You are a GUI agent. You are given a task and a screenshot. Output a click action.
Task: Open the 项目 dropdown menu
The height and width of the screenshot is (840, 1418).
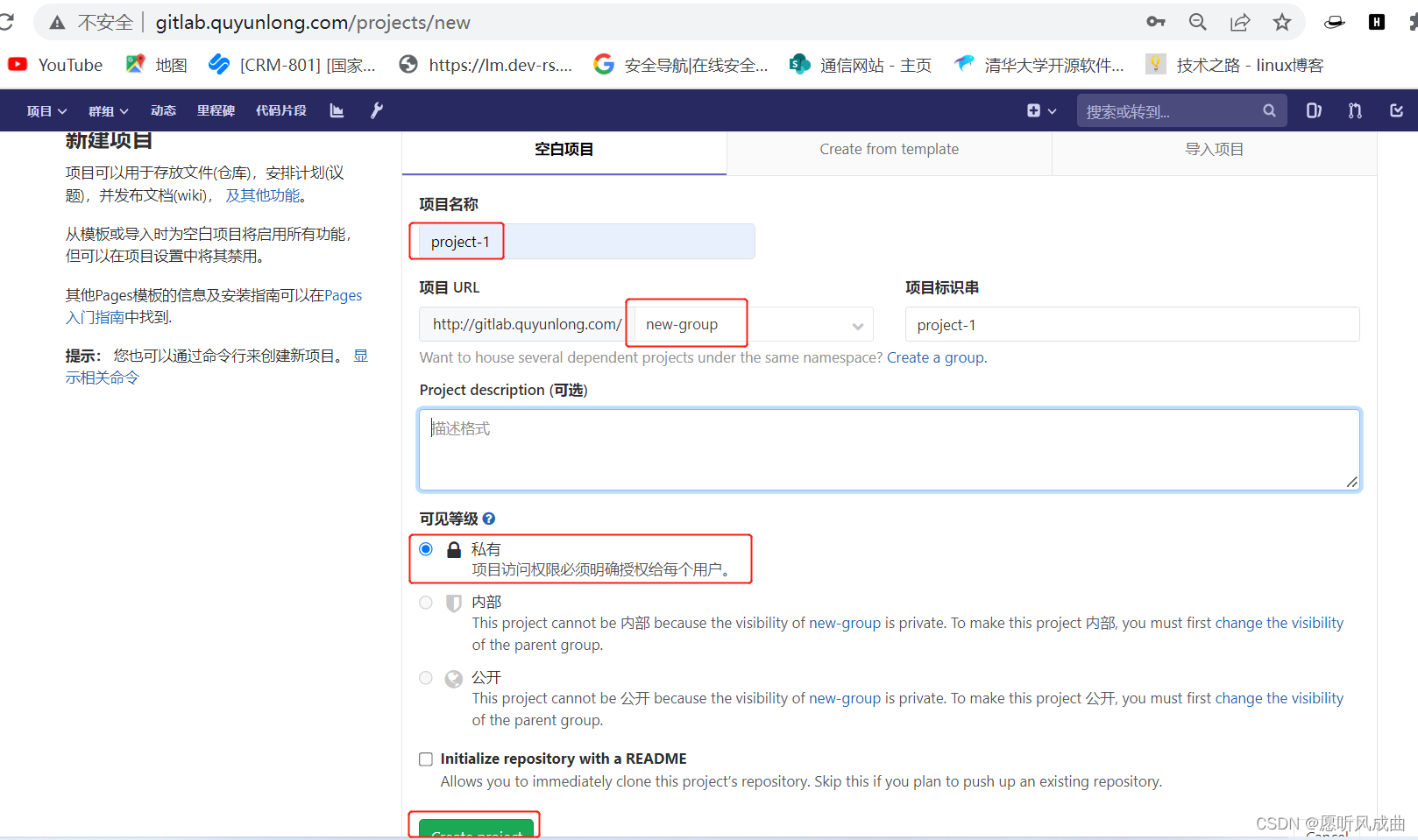tap(46, 110)
